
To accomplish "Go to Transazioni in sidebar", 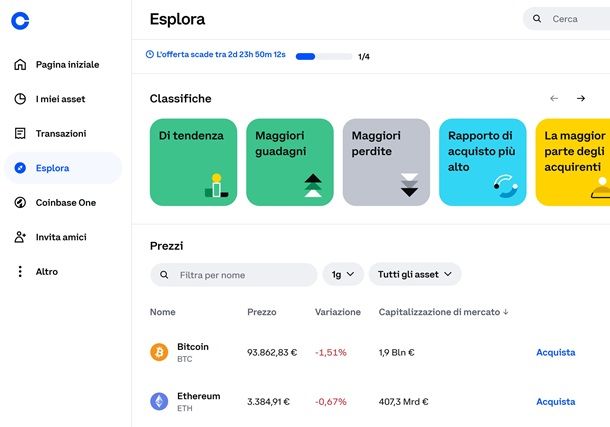I will point(60,133).
